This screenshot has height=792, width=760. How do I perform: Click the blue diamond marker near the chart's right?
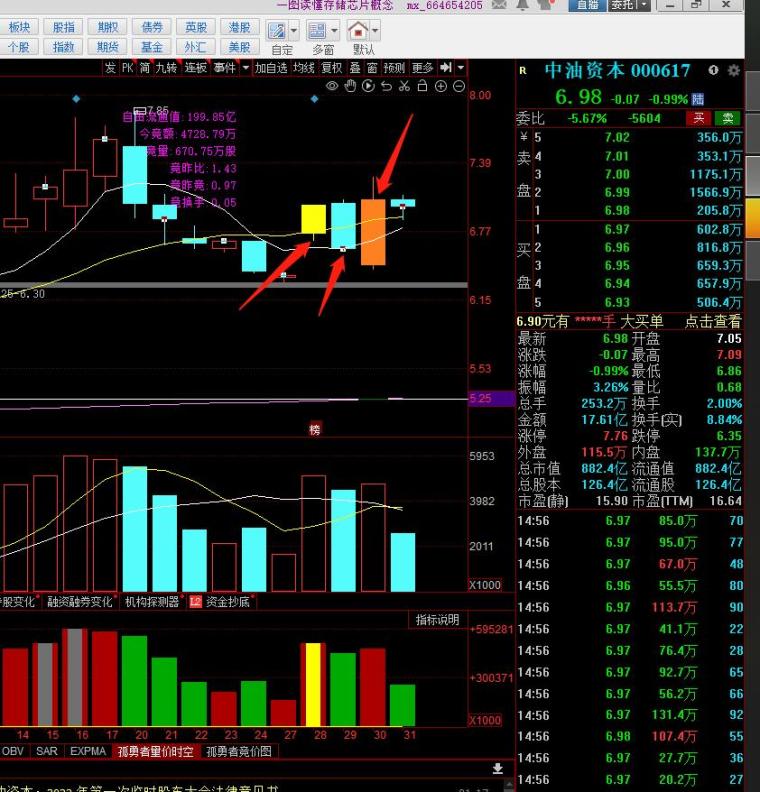(315, 99)
